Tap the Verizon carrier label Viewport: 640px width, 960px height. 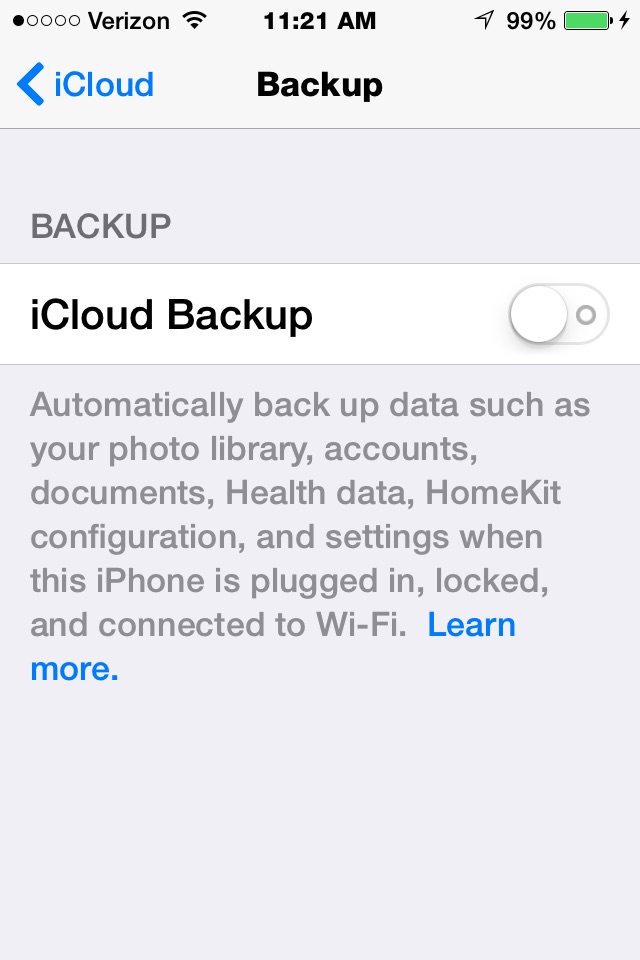(x=129, y=21)
